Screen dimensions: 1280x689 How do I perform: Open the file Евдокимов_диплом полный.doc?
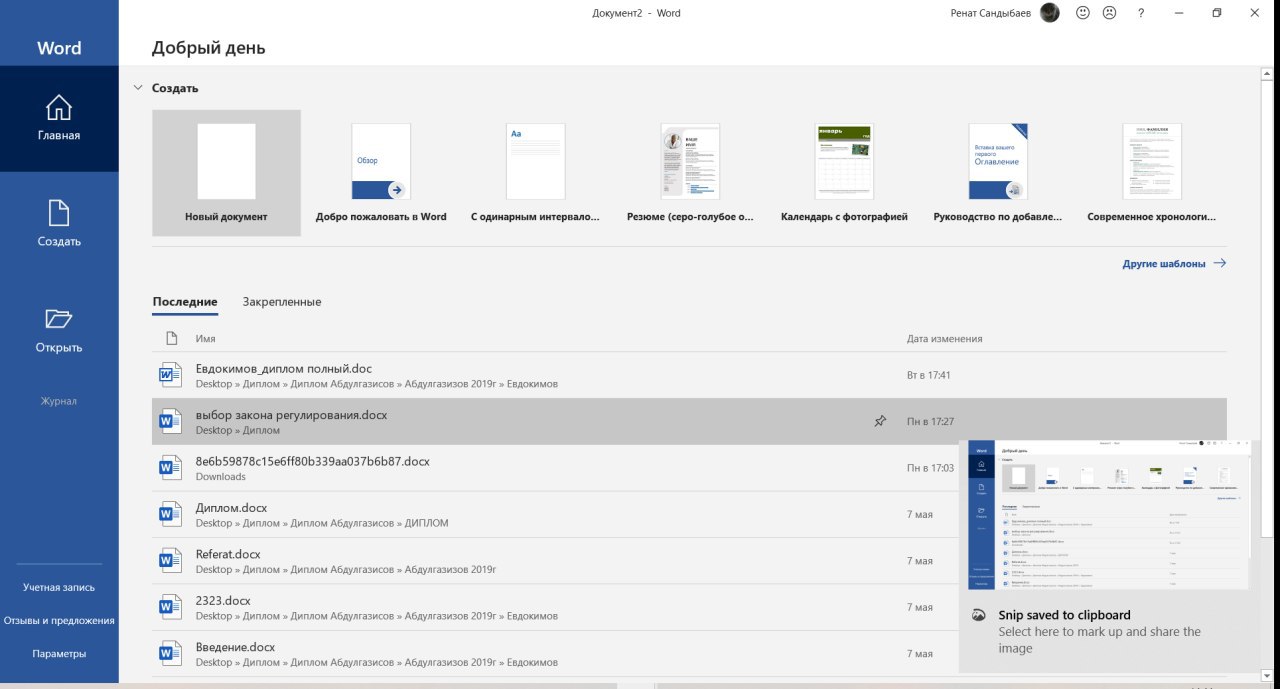[689, 375]
